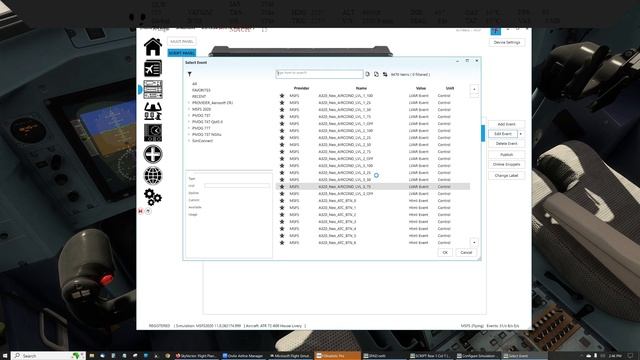Image resolution: width=640 pixels, height=360 pixels.
Task: Confirm with OK in Select Event
Action: [445, 253]
